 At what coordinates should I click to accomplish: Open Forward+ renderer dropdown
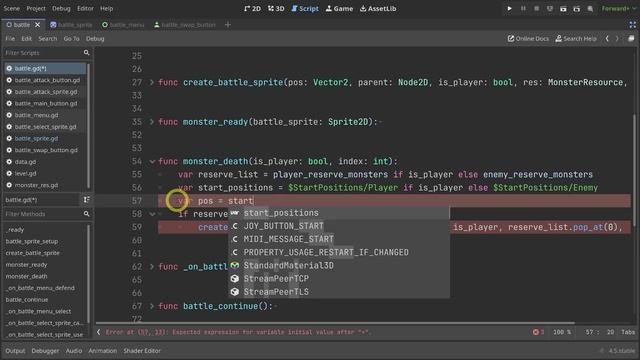(x=618, y=9)
